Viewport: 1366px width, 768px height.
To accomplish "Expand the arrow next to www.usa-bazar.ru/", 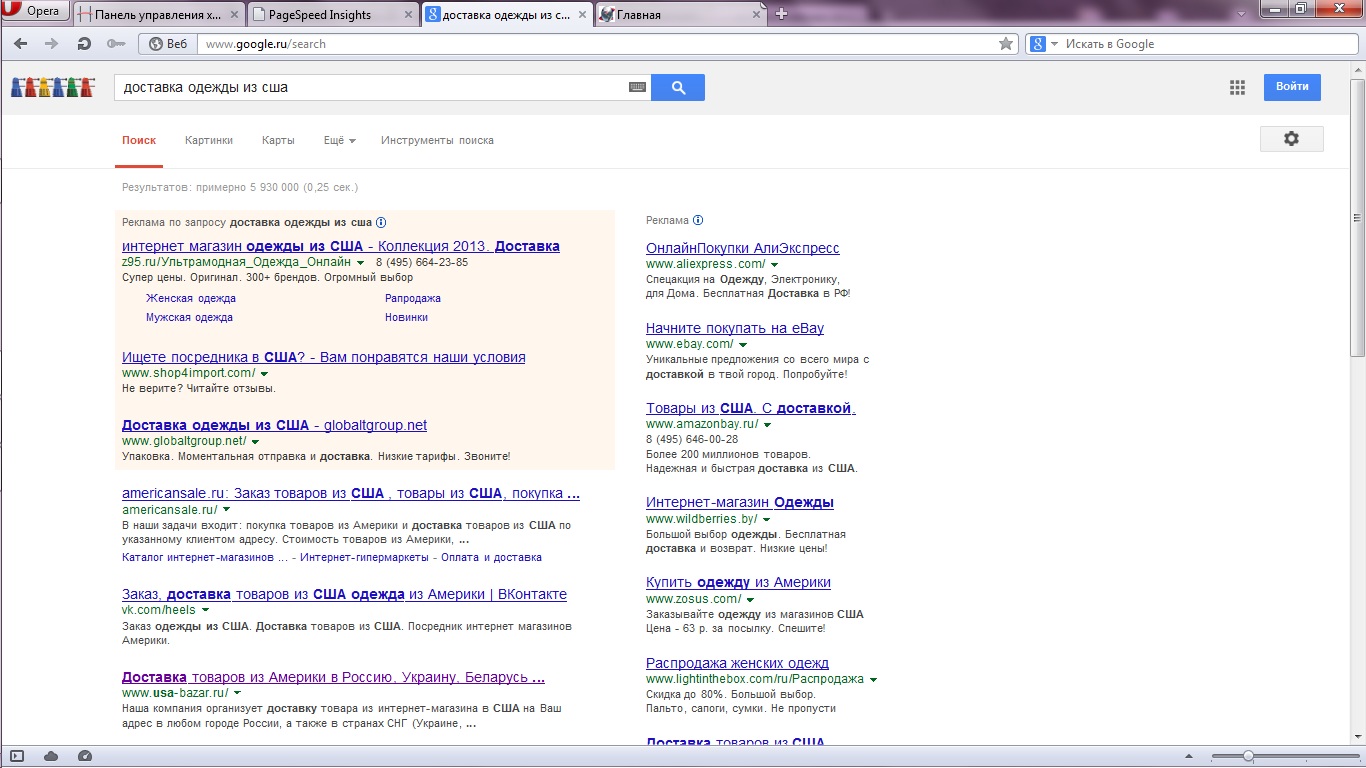I will point(238,693).
